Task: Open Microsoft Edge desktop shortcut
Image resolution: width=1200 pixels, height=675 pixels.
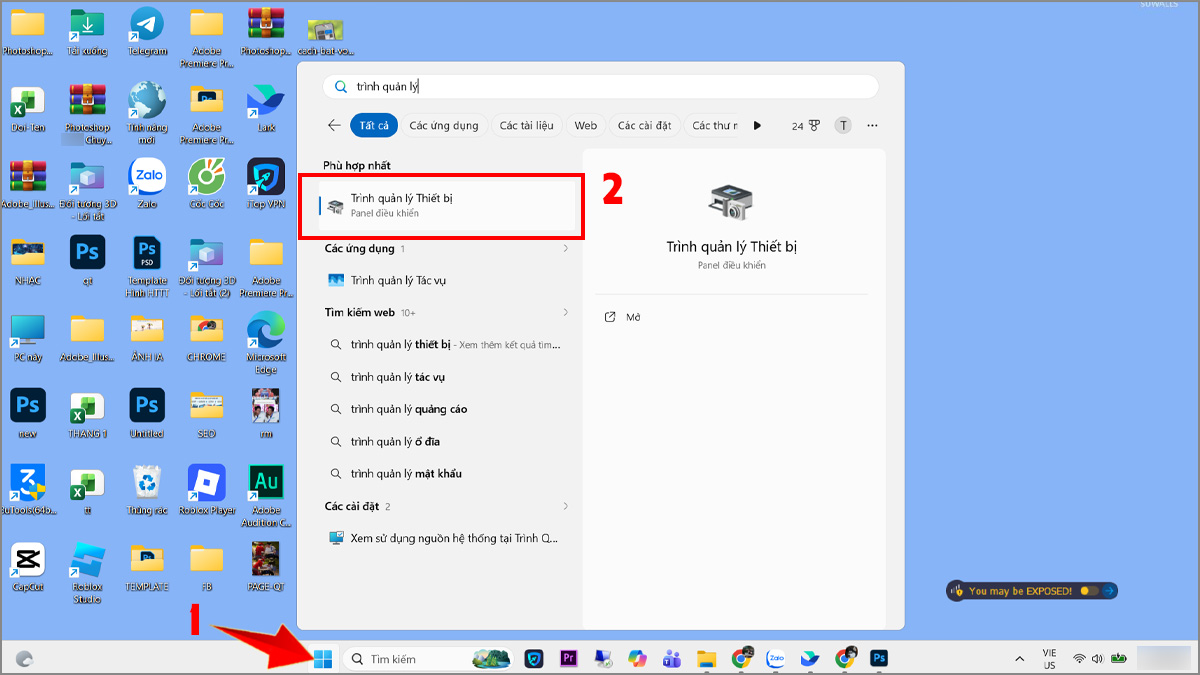Action: click(265, 331)
